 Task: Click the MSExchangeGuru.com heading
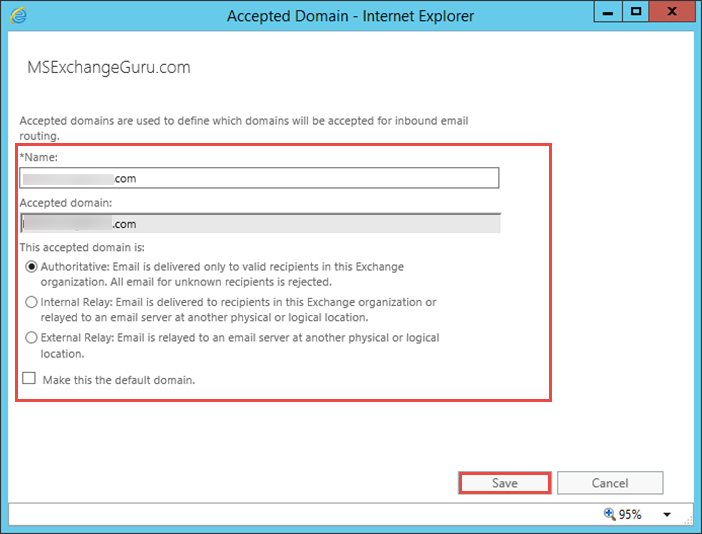pos(108,68)
